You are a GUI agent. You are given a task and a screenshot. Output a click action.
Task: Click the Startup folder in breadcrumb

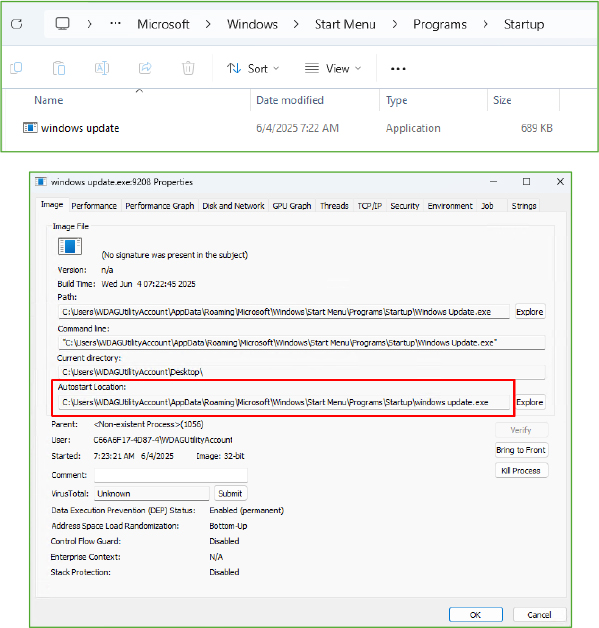point(524,24)
